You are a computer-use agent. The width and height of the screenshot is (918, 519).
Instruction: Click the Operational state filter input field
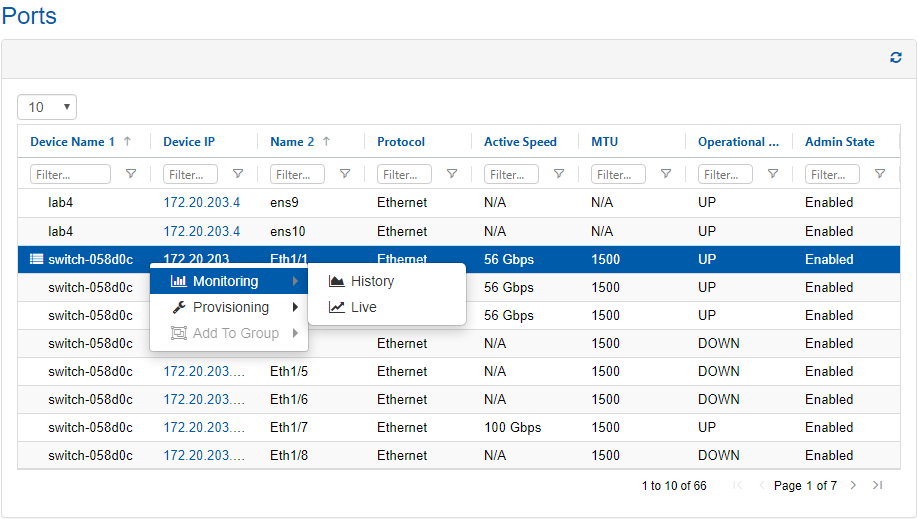[x=725, y=174]
